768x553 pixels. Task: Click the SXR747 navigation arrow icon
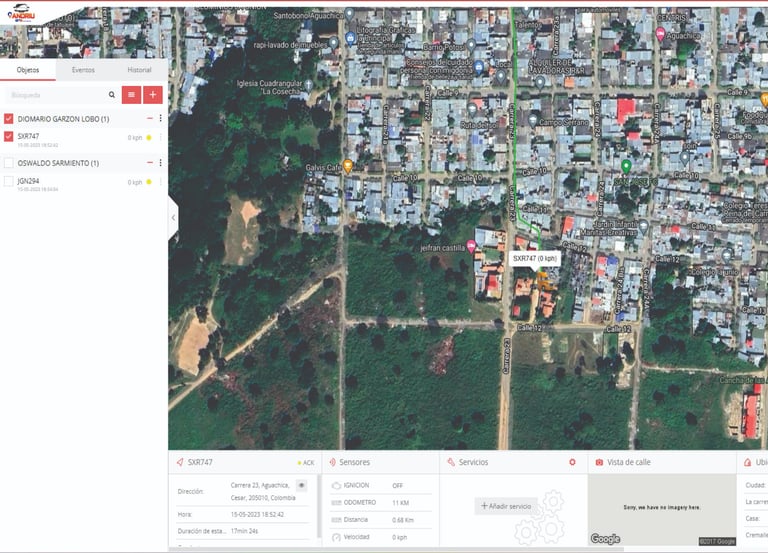point(180,462)
